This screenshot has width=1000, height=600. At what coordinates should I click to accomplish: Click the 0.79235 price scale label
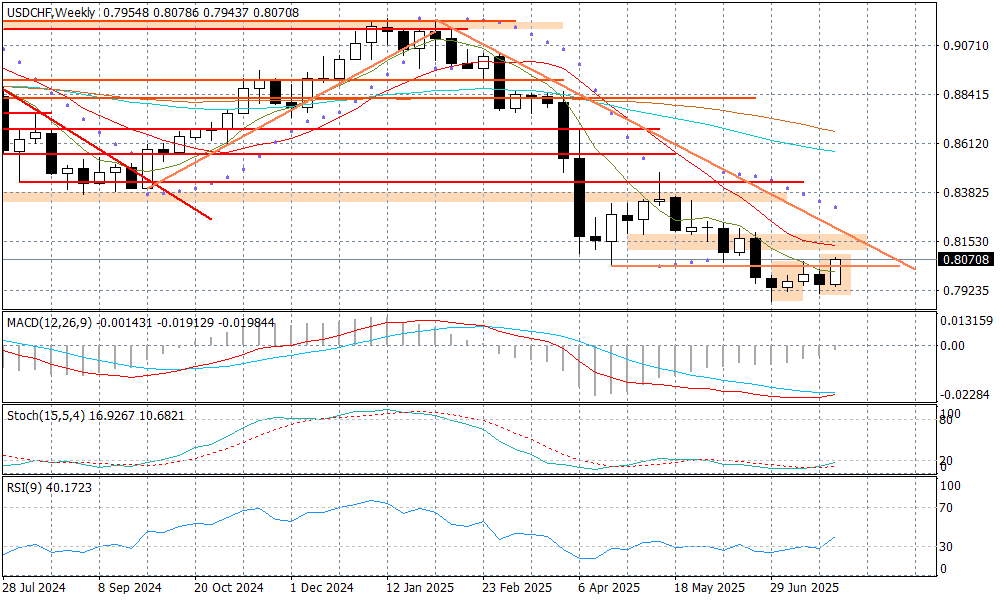tap(966, 290)
